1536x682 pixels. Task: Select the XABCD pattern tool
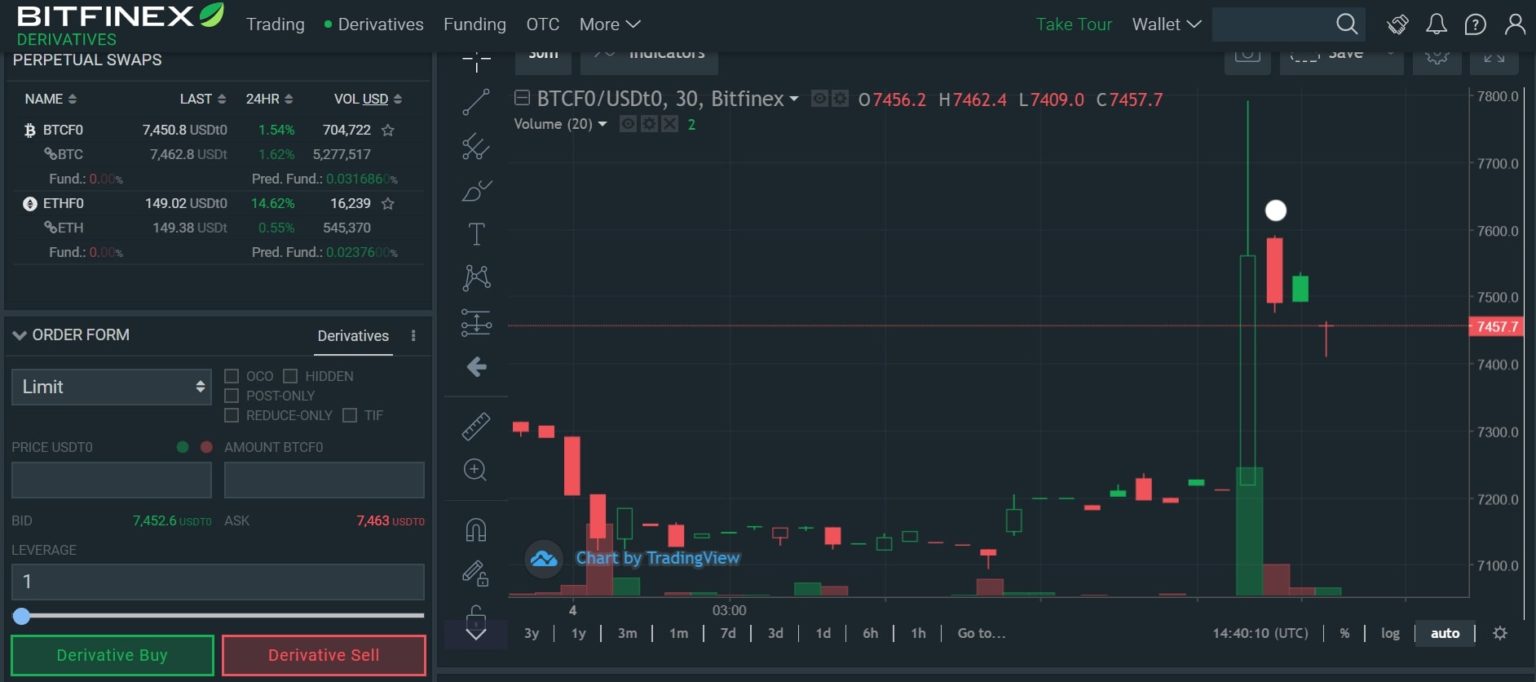coord(476,277)
